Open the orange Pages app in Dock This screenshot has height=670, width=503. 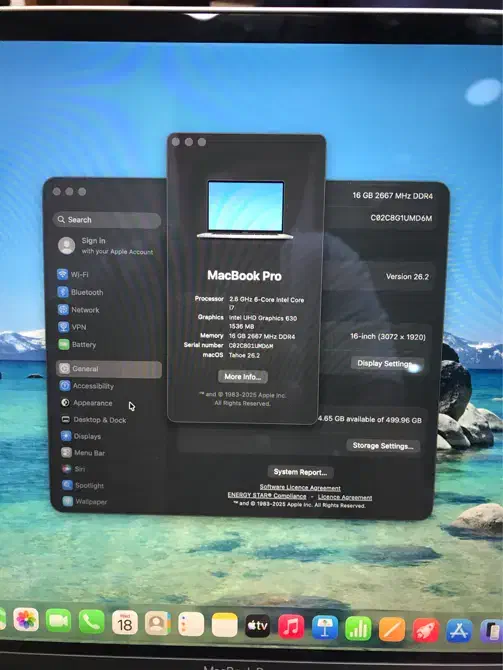392,629
